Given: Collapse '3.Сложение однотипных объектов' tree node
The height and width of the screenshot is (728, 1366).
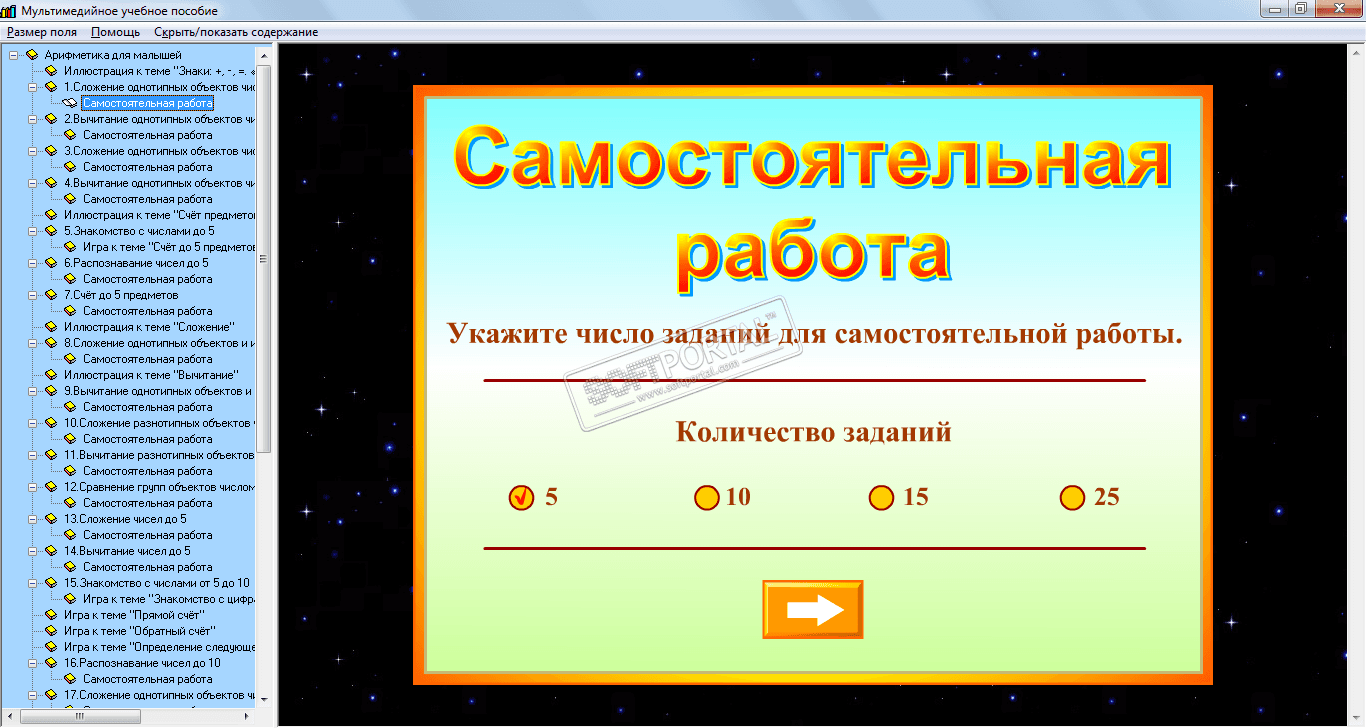Looking at the screenshot, I should 33,151.
